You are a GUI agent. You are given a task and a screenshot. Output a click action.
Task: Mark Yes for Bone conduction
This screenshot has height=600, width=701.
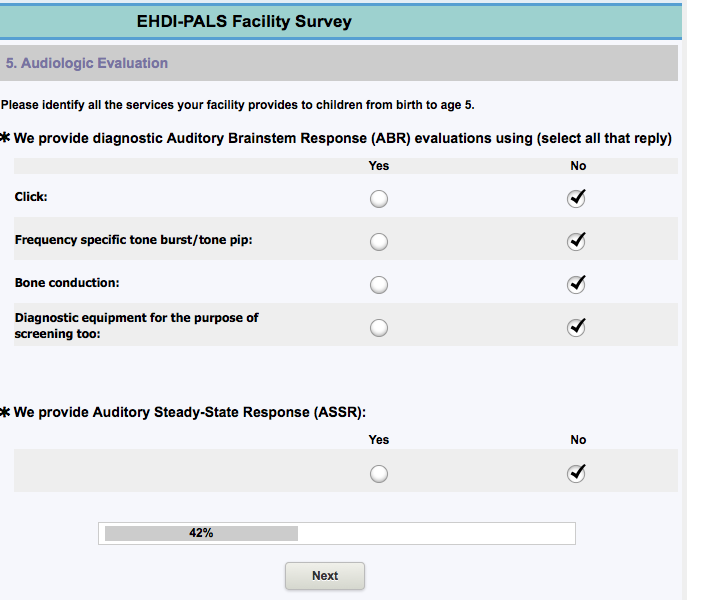(379, 285)
